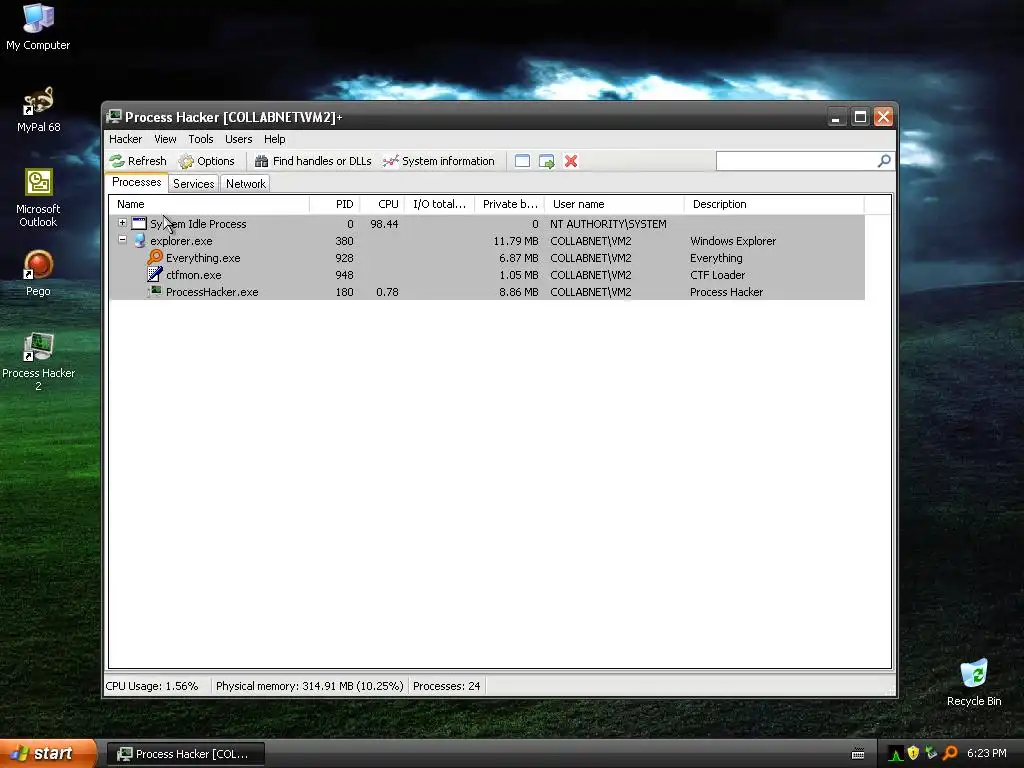The image size is (1024, 768).
Task: Click the 98.44 CPU value
Action: (384, 224)
